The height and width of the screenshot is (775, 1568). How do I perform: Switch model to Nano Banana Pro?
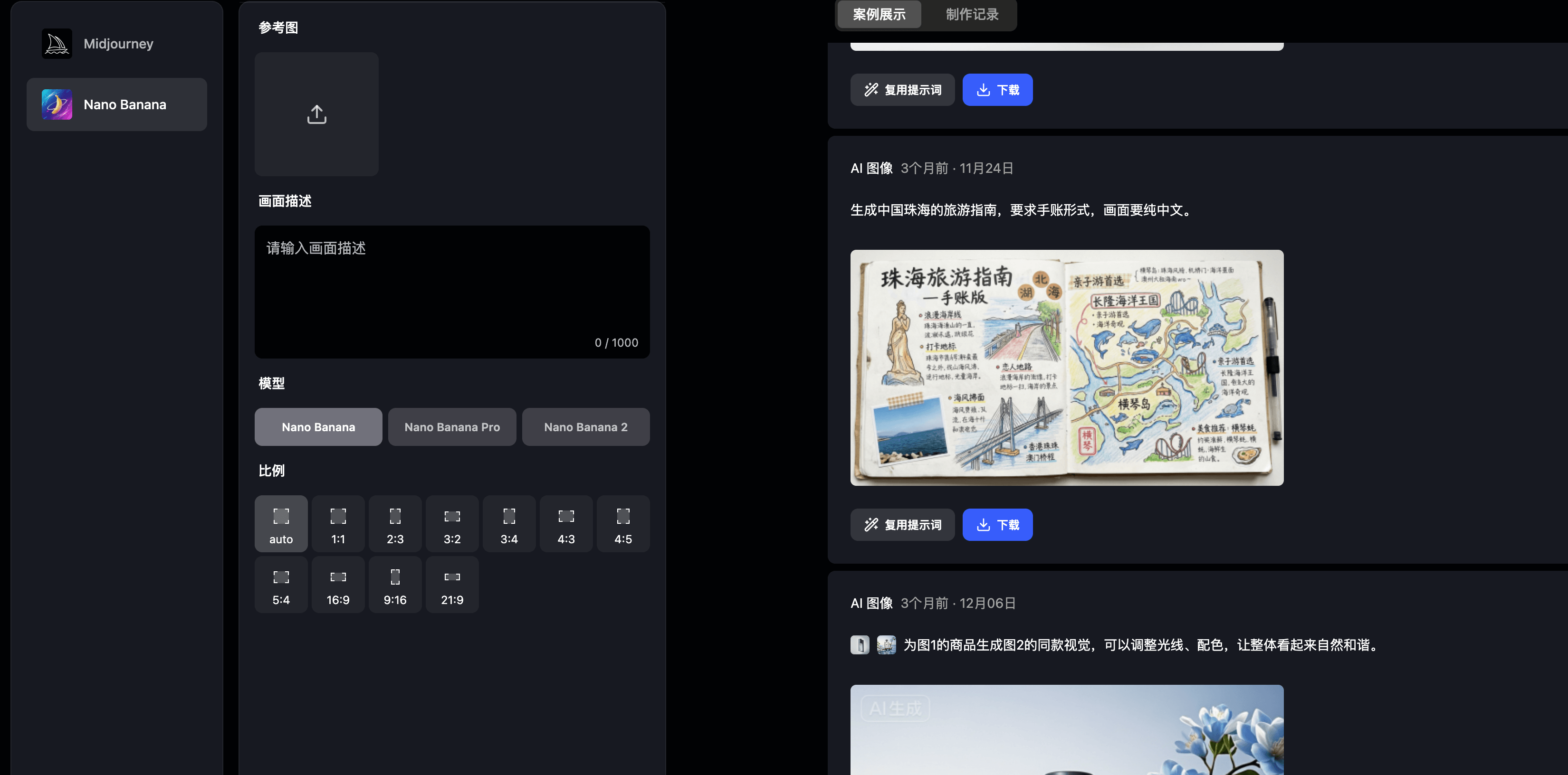[452, 426]
